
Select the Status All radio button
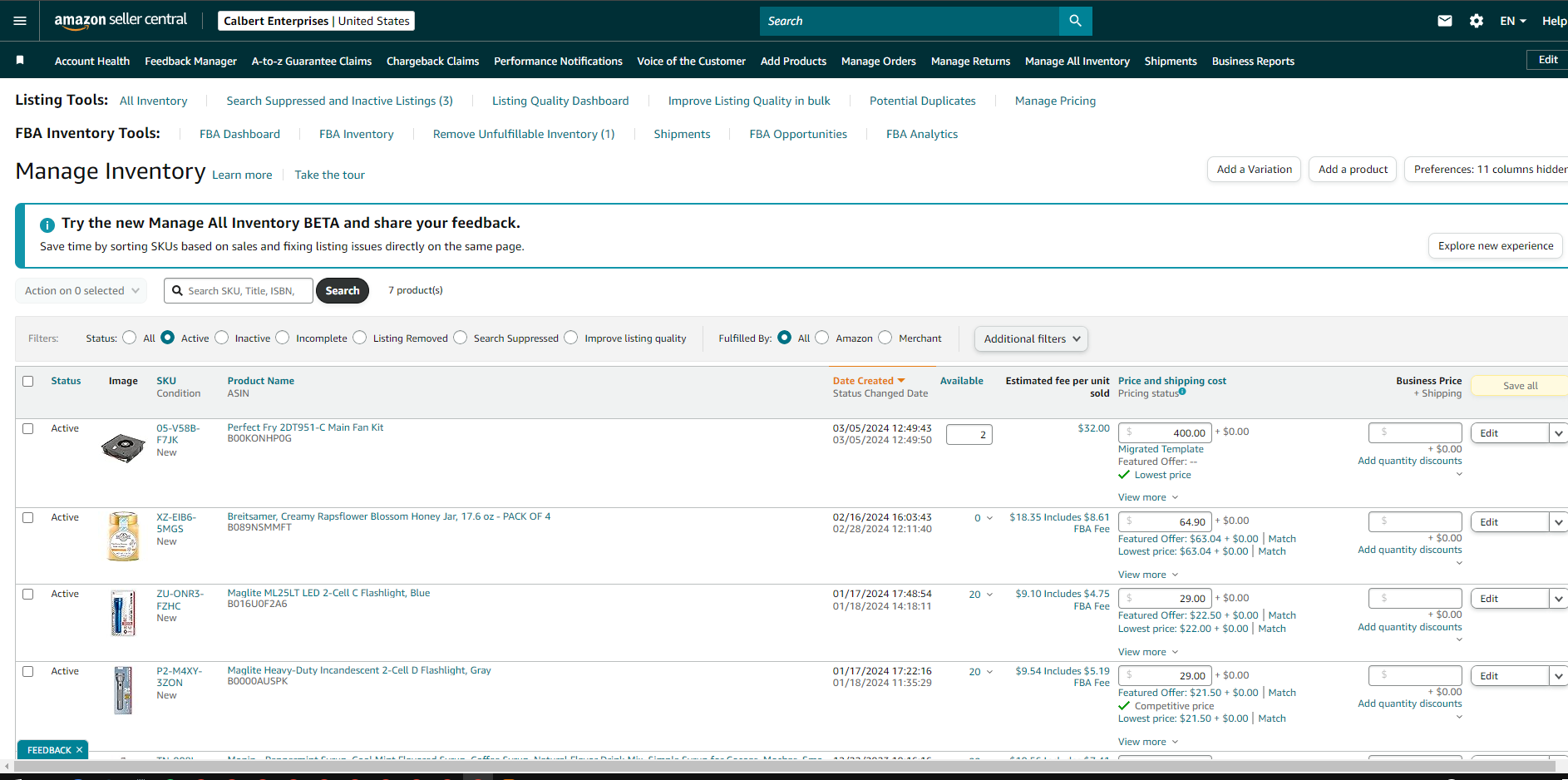pyautogui.click(x=130, y=338)
